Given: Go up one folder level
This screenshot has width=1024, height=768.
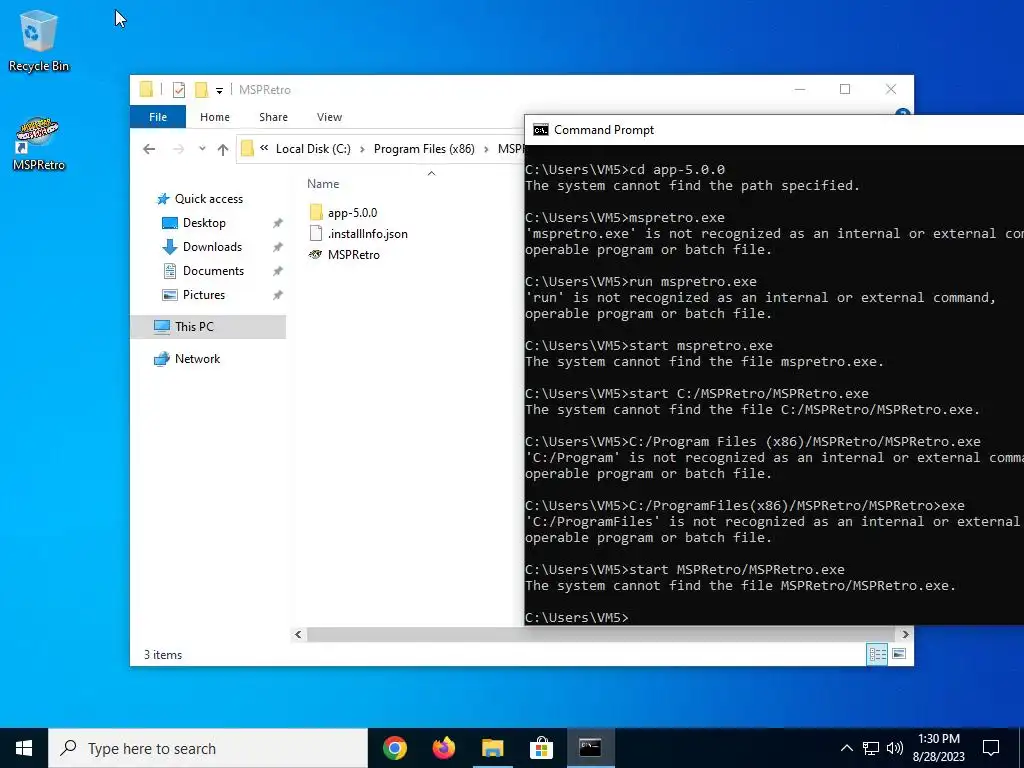Looking at the screenshot, I should click(x=223, y=149).
